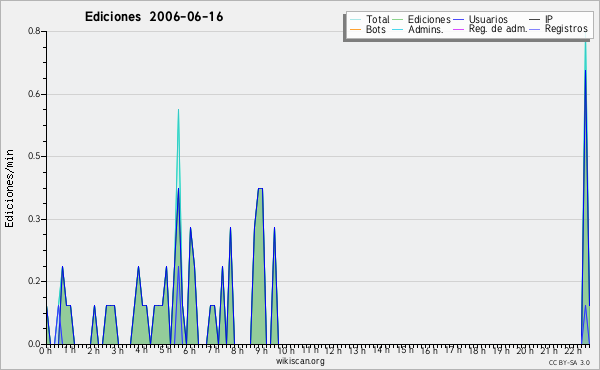Click the 0.2 y-axis value
Image resolution: width=600 pixels, height=370 pixels.
pyautogui.click(x=34, y=281)
